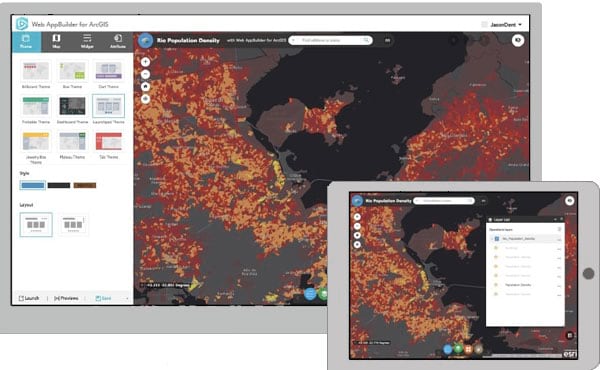Click the Launch button
The width and height of the screenshot is (600, 370).
29,298
